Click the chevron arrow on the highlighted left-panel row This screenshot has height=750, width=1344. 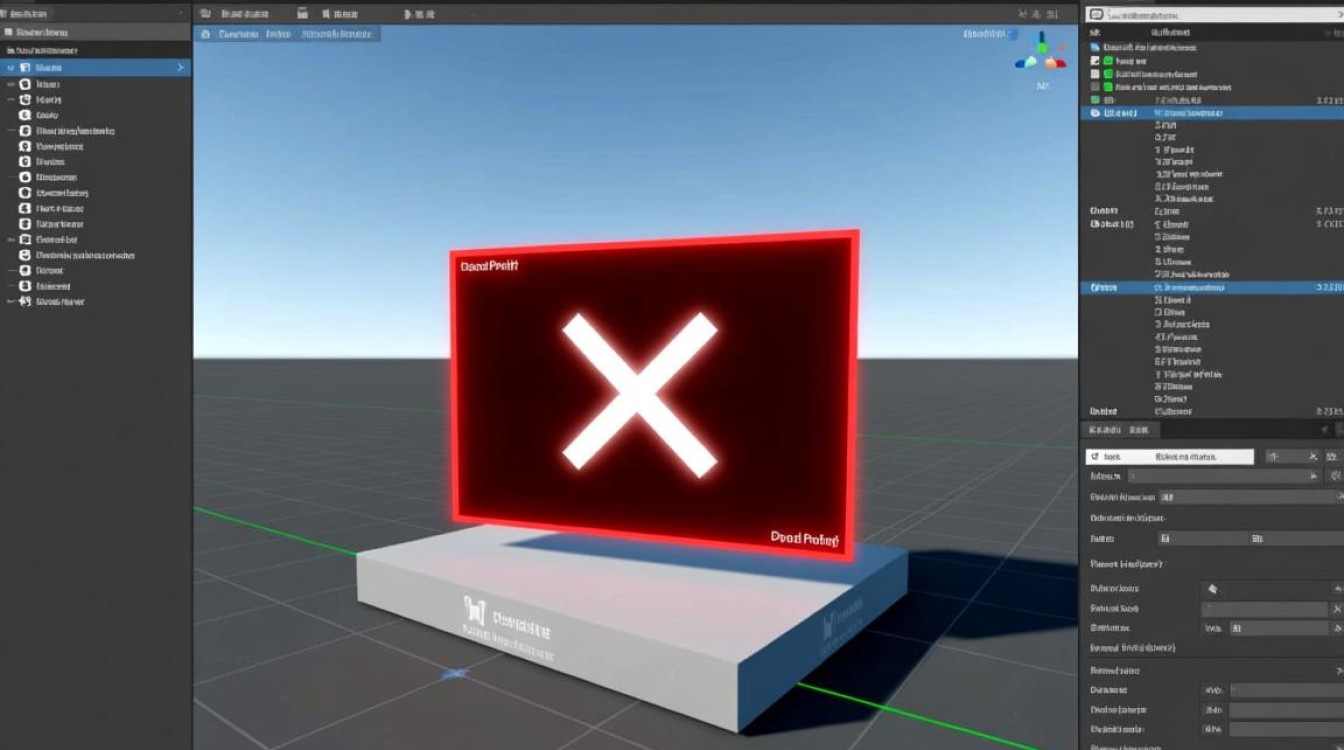tap(181, 67)
